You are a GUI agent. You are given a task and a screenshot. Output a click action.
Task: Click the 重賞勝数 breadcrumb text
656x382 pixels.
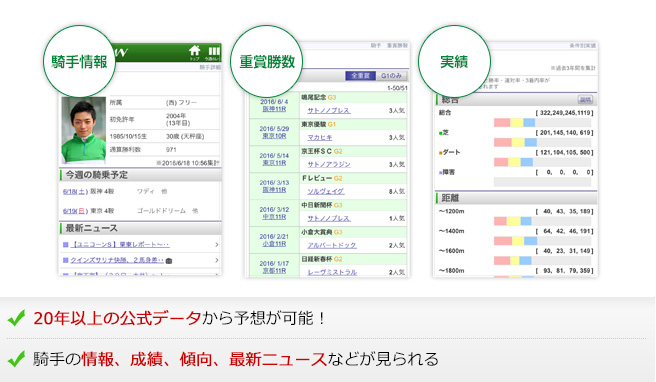tap(397, 45)
